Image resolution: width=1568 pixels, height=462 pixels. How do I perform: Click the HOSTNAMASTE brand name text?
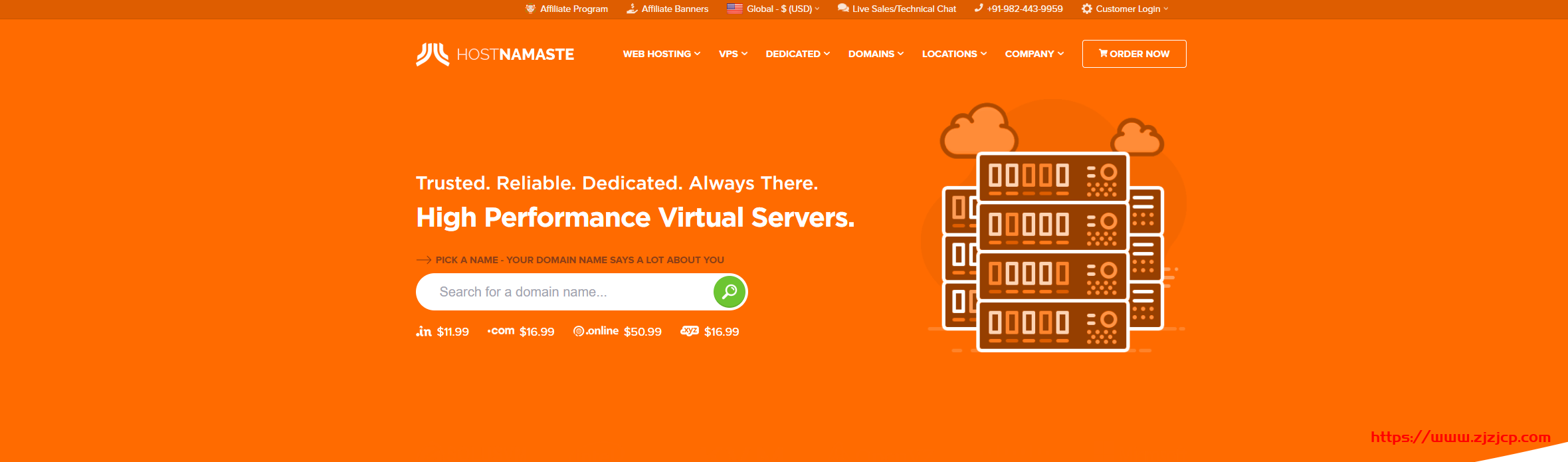[516, 55]
